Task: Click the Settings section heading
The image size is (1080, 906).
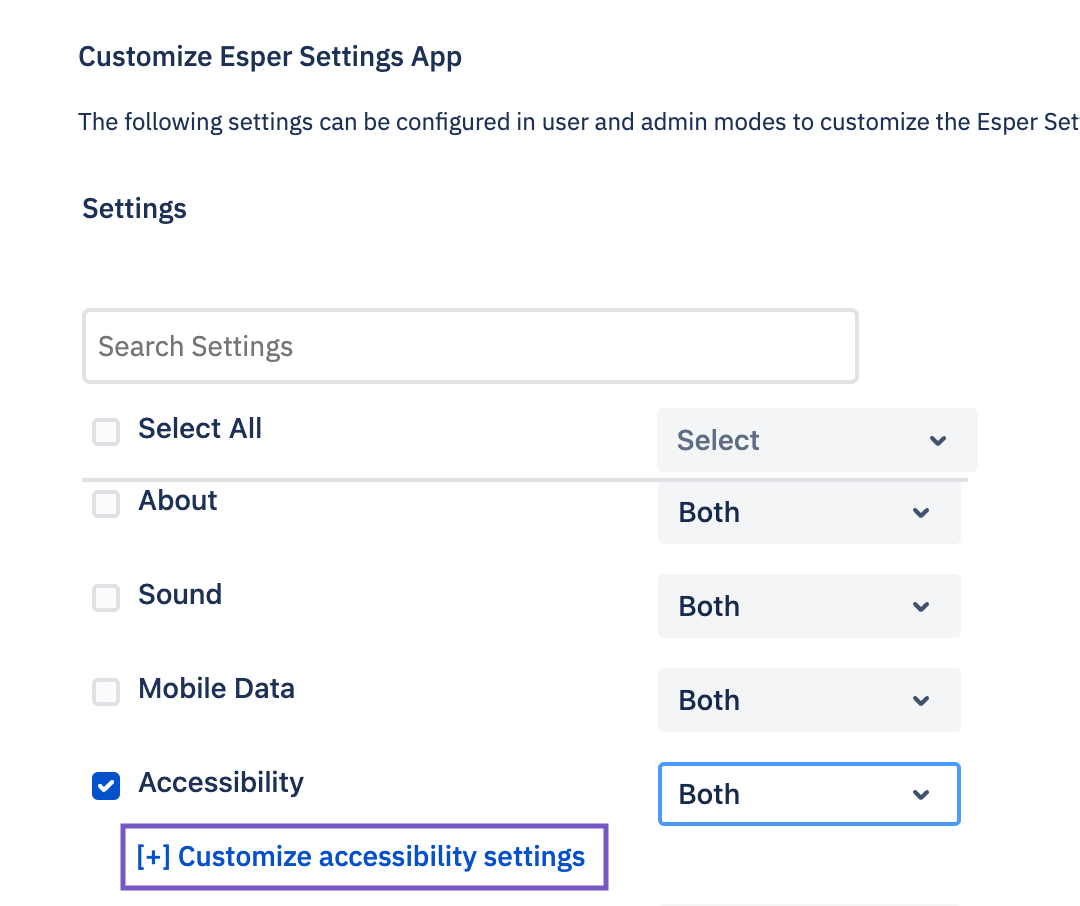Action: (134, 209)
